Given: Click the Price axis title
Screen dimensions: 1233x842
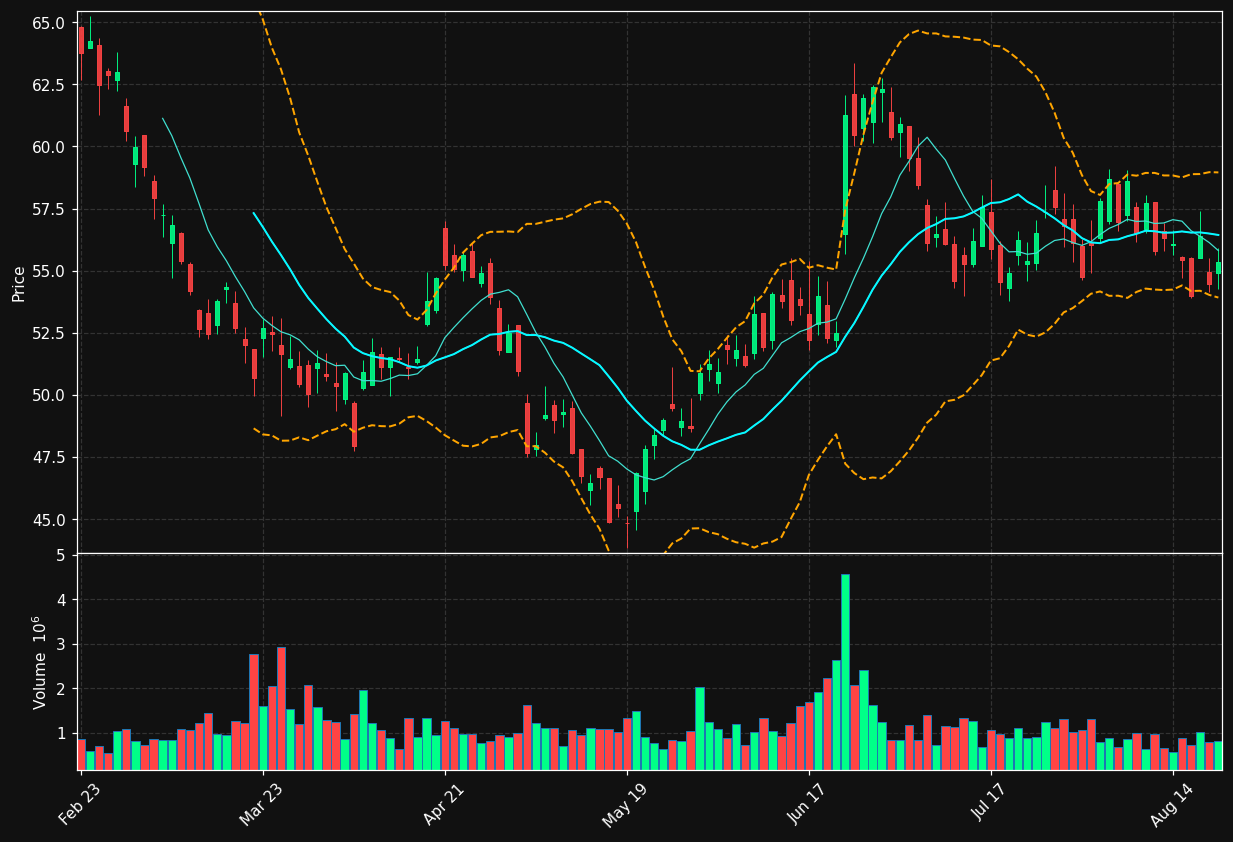Looking at the screenshot, I should tap(19, 283).
